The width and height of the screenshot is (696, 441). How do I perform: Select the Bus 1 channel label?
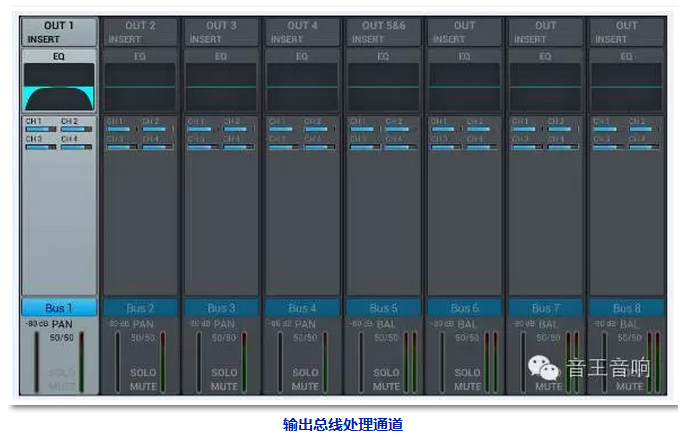[59, 308]
